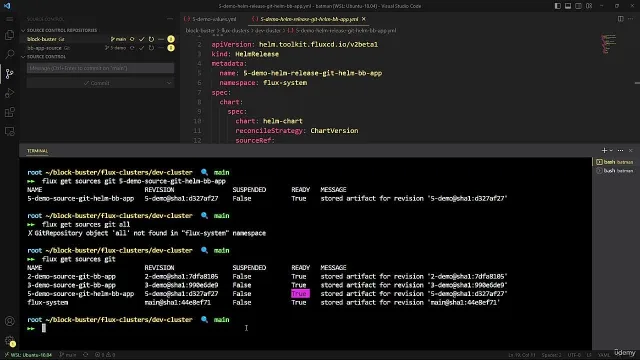Toggle primary side bar layout
The image size is (640, 360).
558,6
